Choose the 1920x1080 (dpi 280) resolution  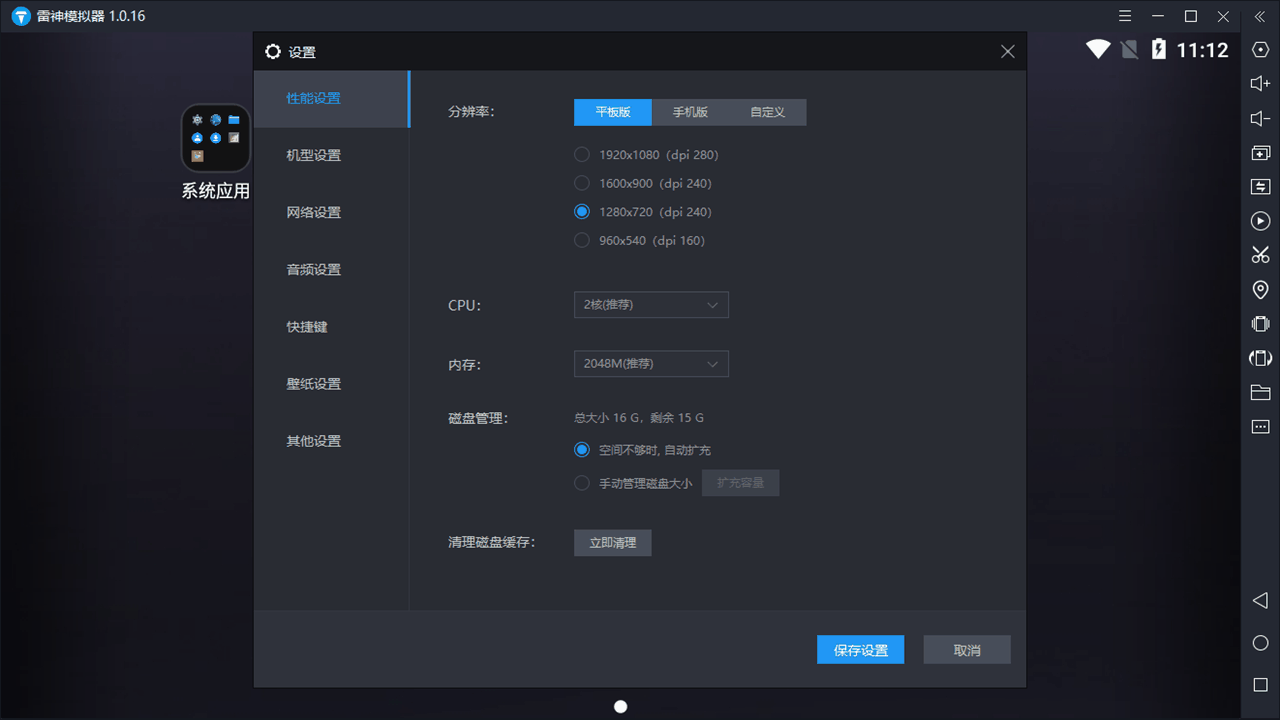coord(581,154)
